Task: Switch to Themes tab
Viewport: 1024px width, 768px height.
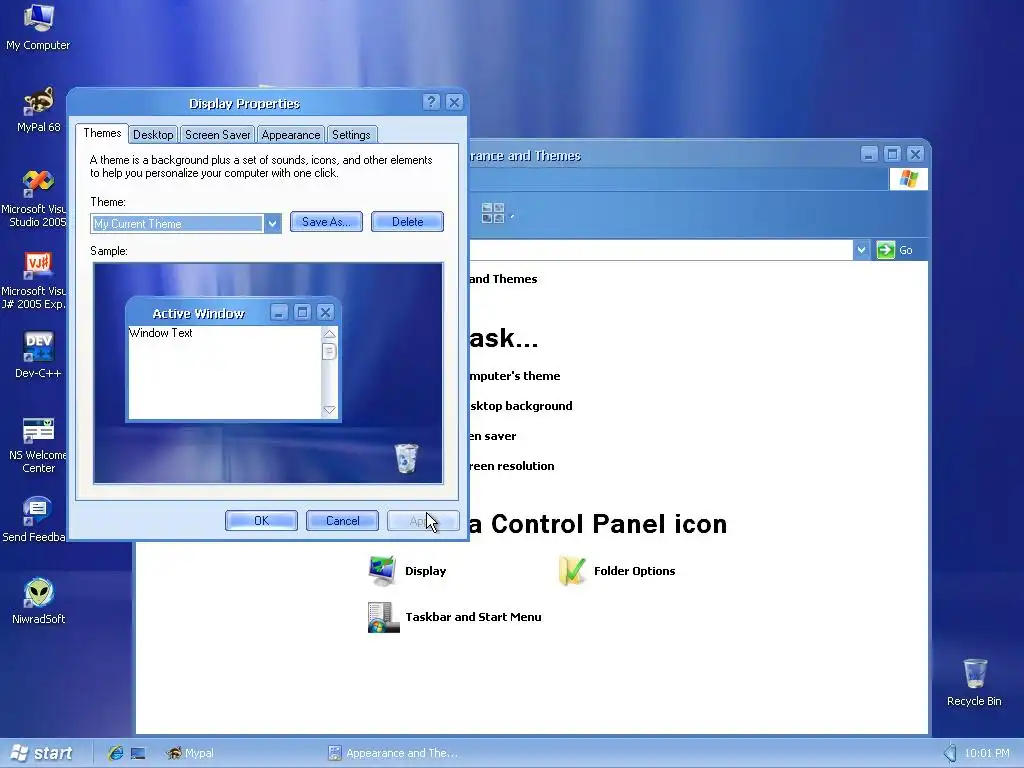Action: point(102,133)
